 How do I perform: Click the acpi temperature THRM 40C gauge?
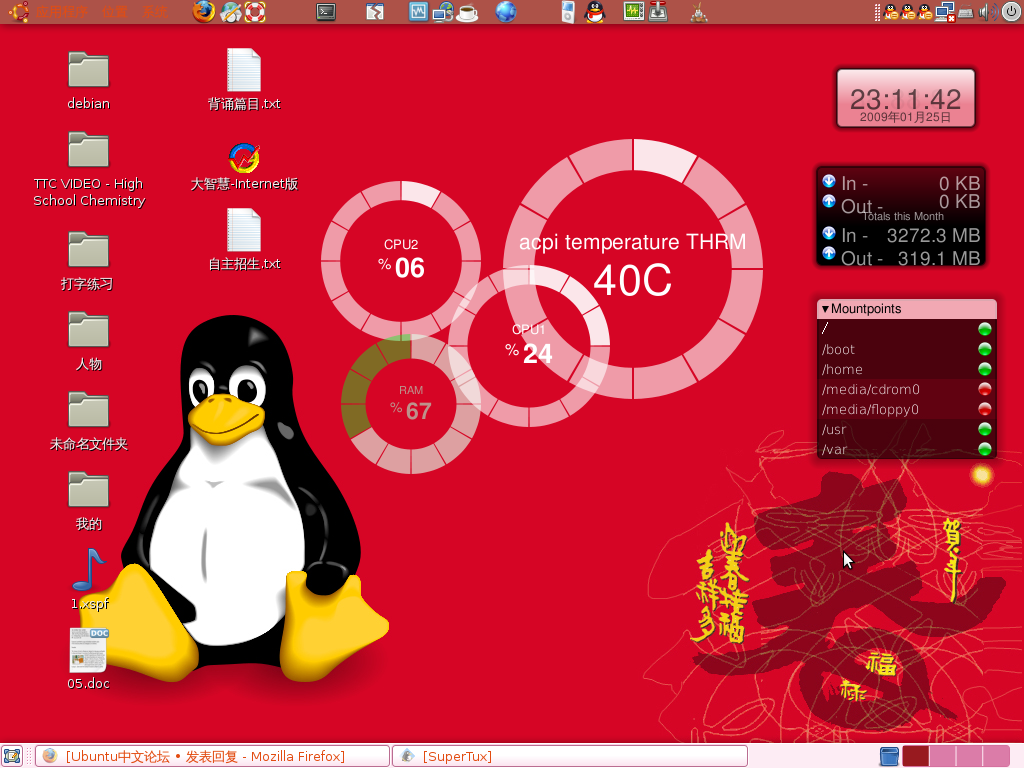pos(632,268)
